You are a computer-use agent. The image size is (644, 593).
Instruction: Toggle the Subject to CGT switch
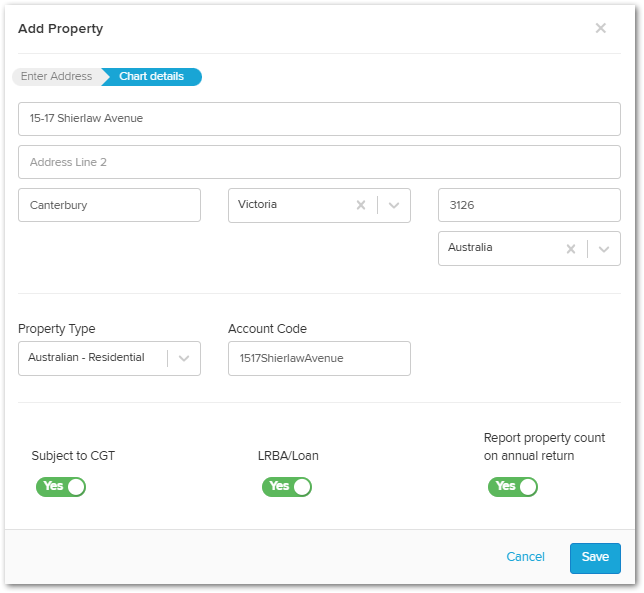click(61, 487)
